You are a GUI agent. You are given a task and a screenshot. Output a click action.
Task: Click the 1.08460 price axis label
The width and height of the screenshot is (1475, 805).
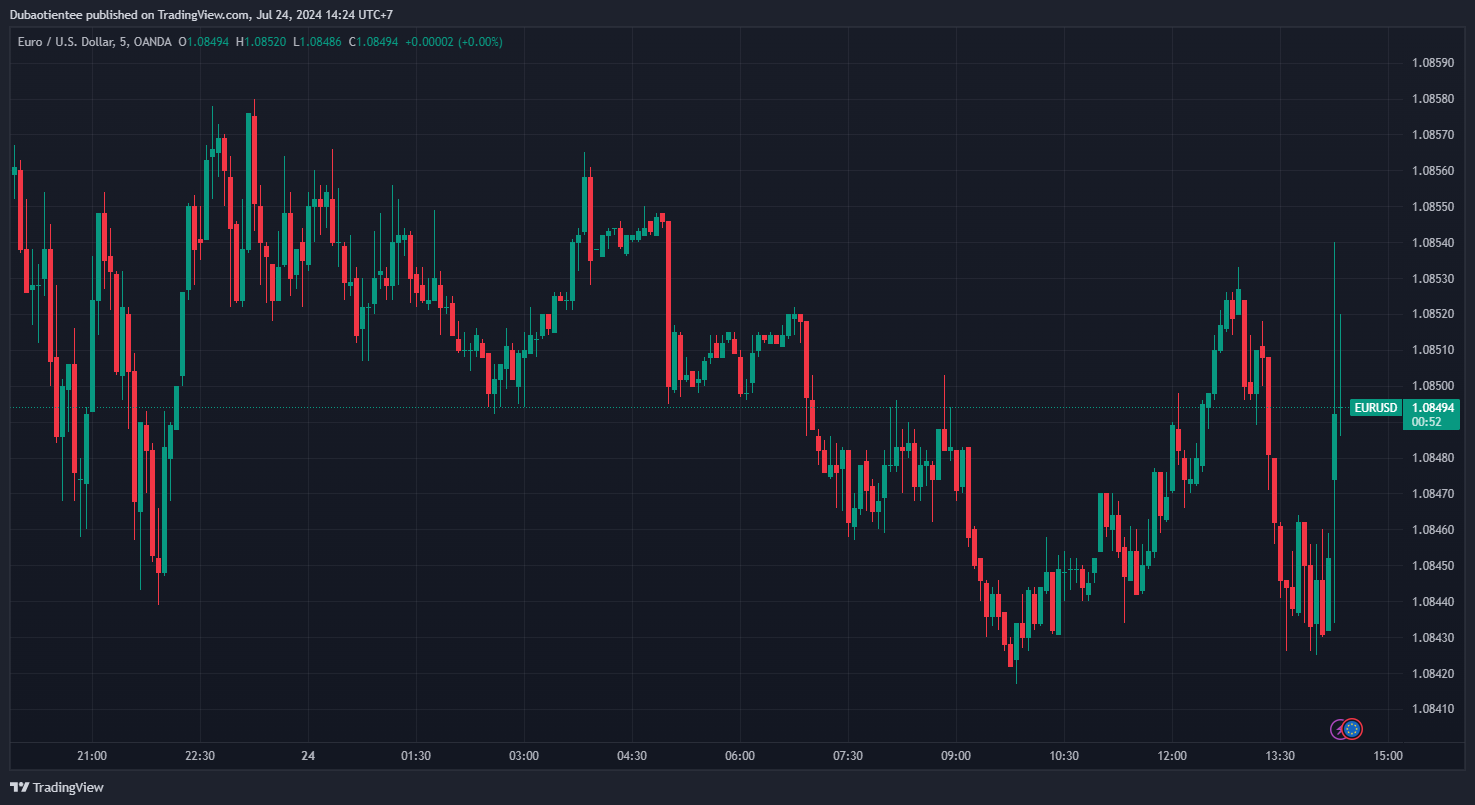[1433, 530]
